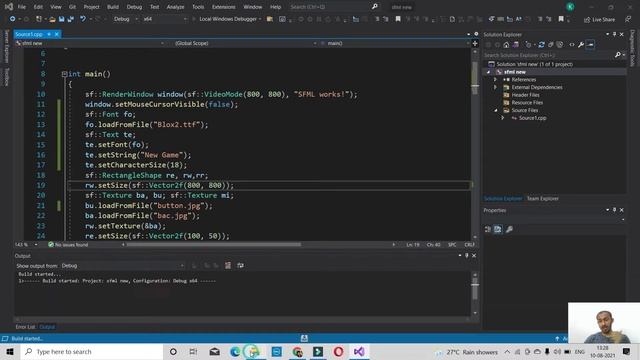This screenshot has height=360, width=640.
Task: Click Clear All icon in the Output toolbar
Action: [x=228, y=266]
